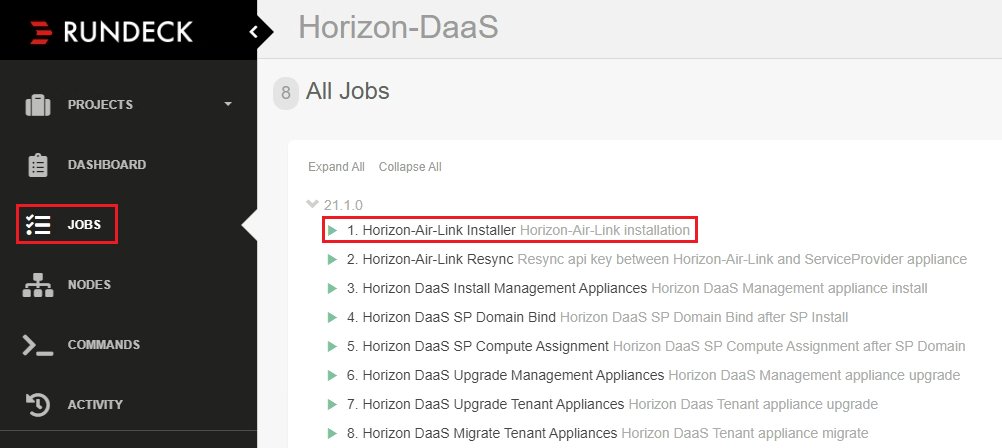Click the Jobs checklist icon
This screenshot has width=1002, height=448.
(x=38, y=225)
